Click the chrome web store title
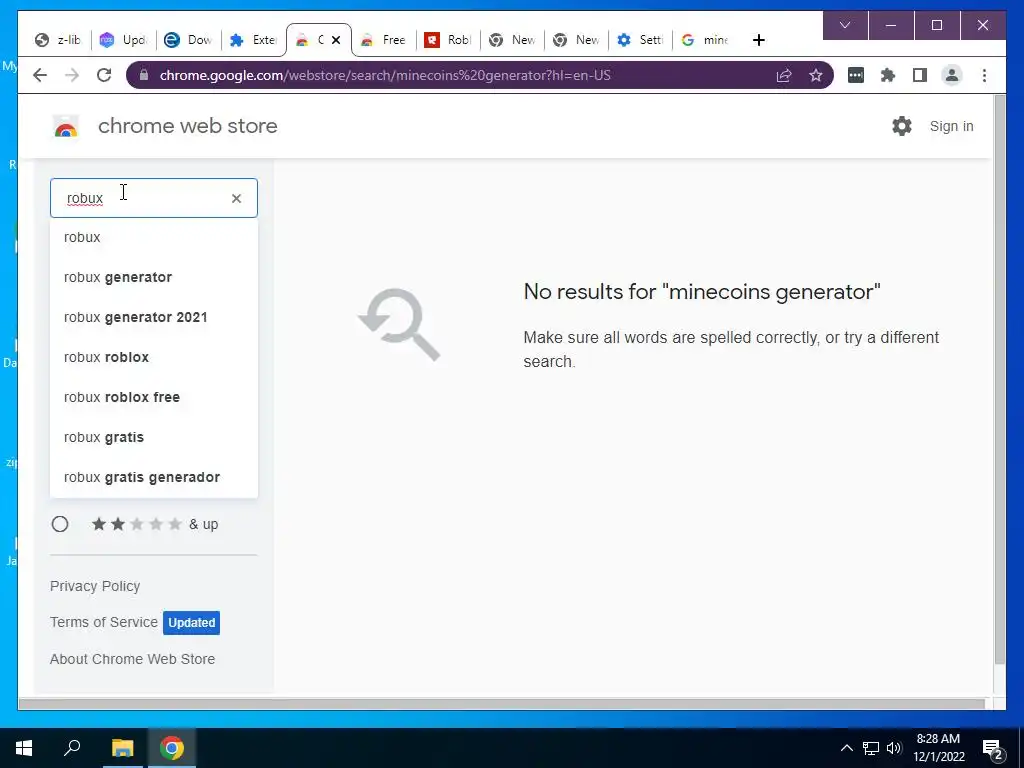 [x=187, y=125]
